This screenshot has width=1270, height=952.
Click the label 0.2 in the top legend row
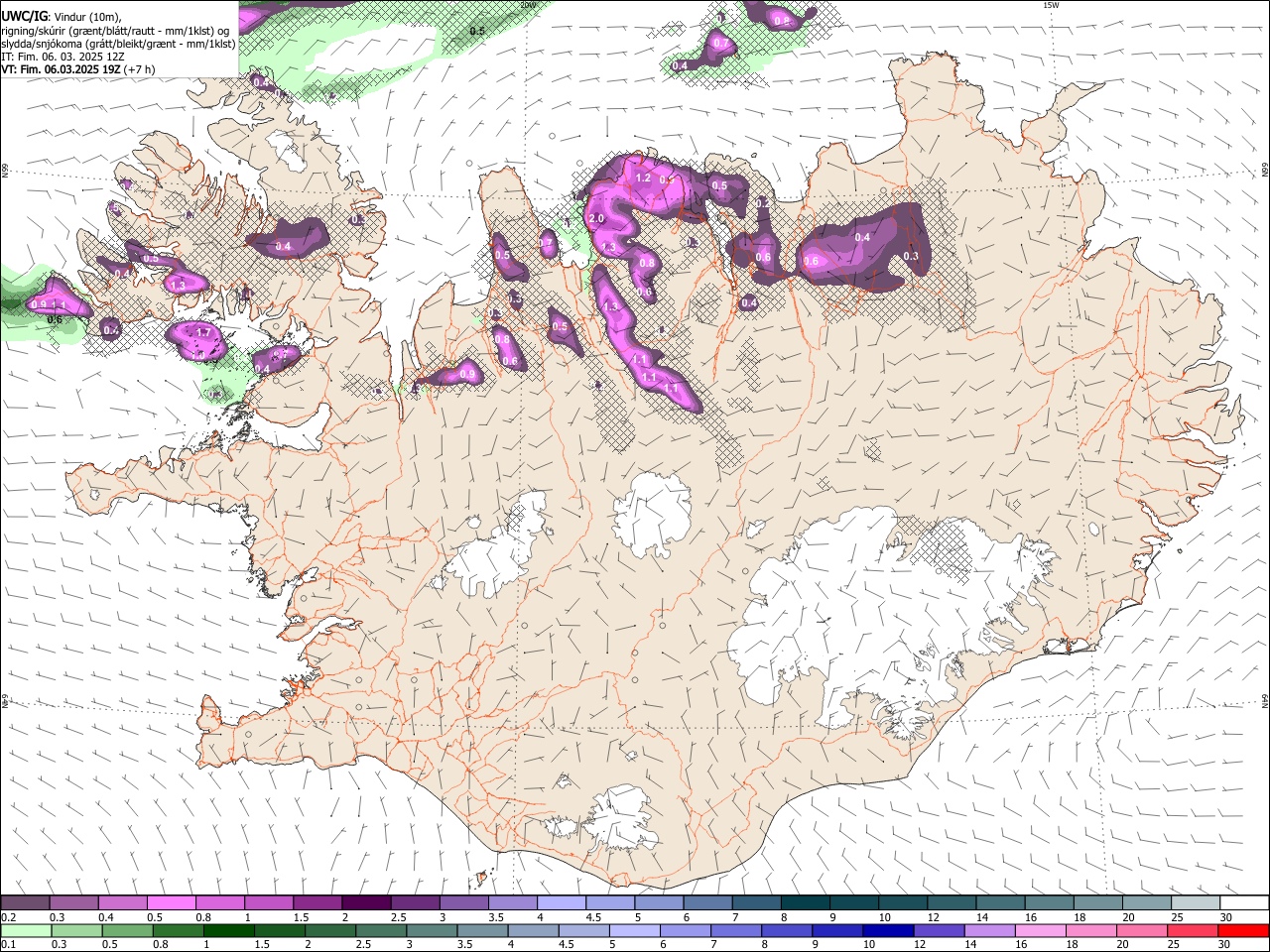pos(9,917)
